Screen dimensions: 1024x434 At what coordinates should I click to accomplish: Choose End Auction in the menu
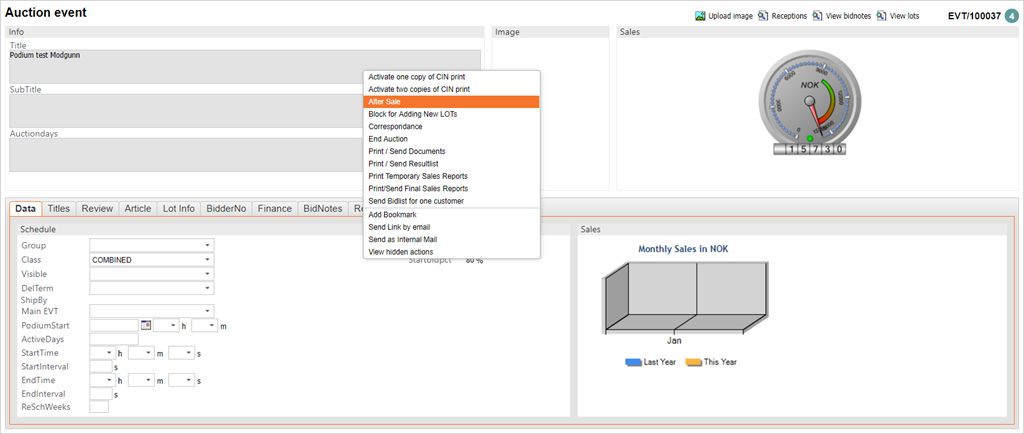pos(452,139)
